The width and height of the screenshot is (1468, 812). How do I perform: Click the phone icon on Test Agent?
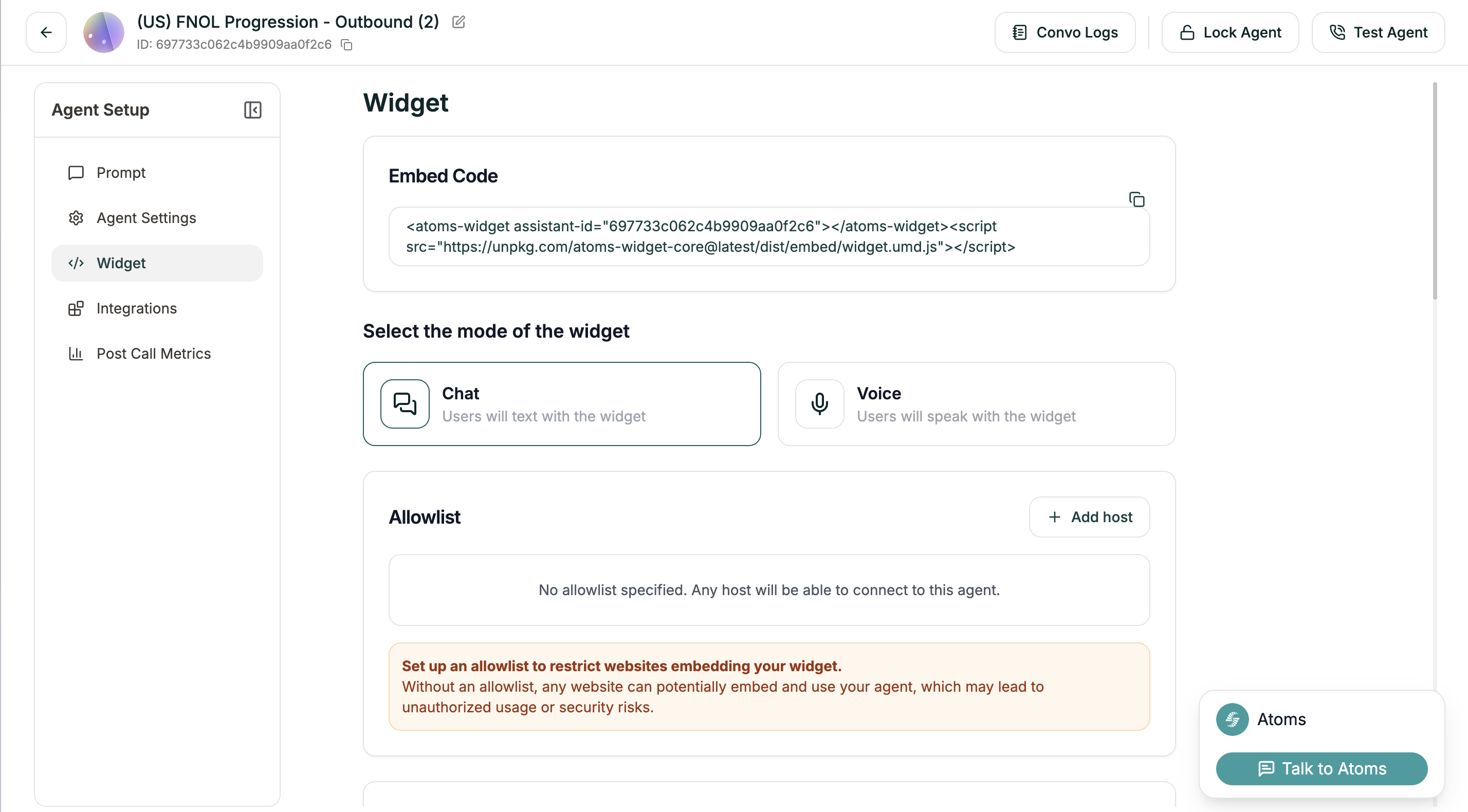pyautogui.click(x=1337, y=32)
